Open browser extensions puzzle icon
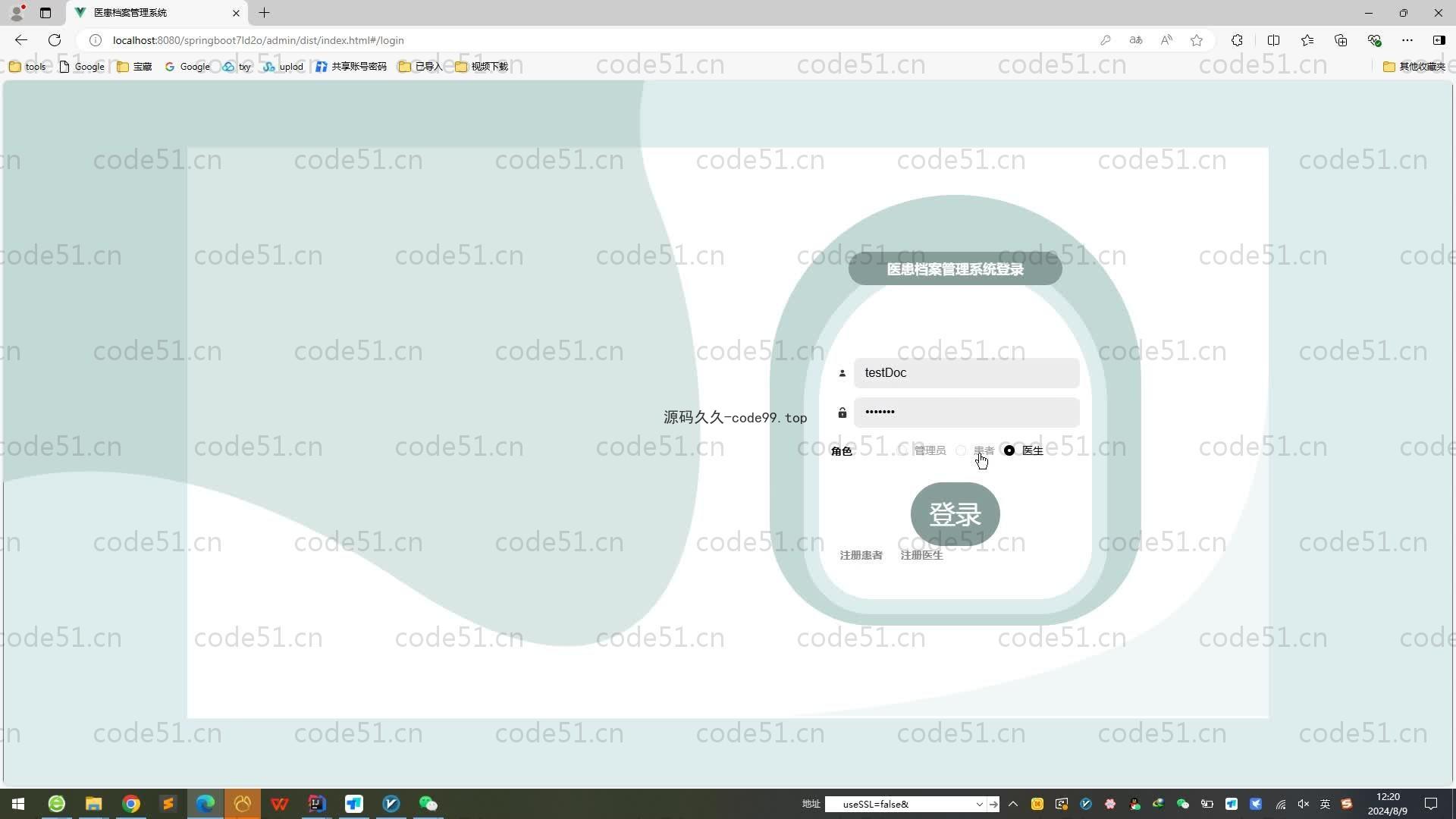 tap(1237, 40)
